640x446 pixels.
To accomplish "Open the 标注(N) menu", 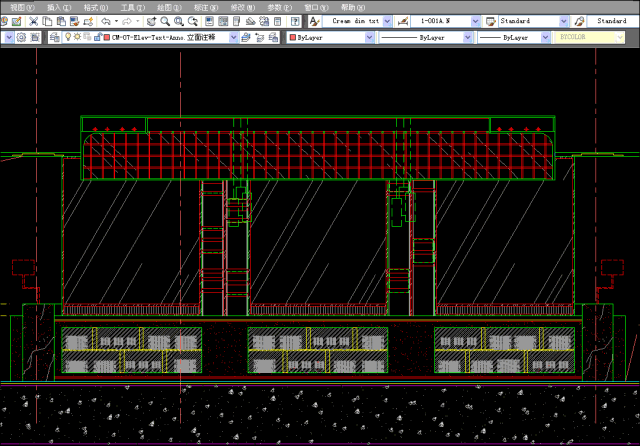I will pyautogui.click(x=206, y=7).
